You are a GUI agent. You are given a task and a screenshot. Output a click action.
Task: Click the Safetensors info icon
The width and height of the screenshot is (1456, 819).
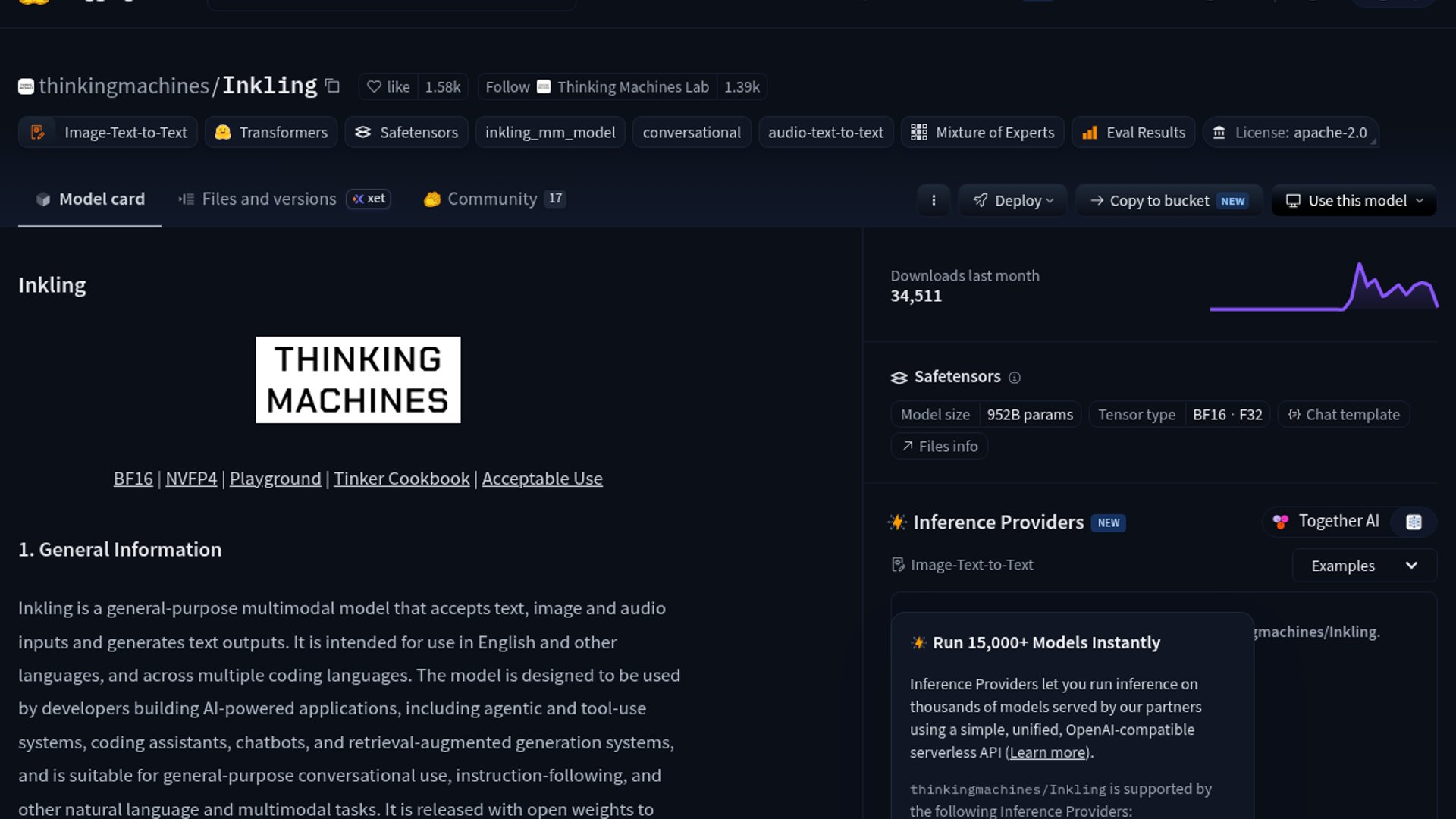(1015, 378)
